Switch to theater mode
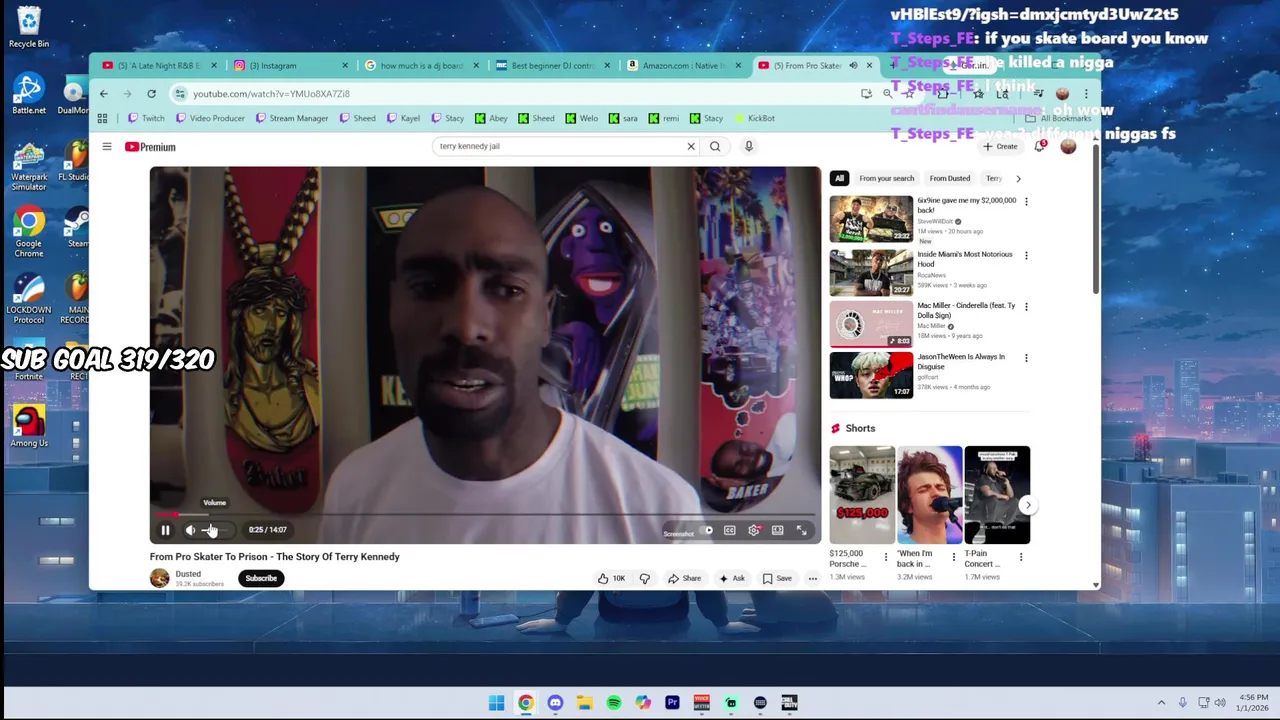The width and height of the screenshot is (1280, 720). 777,530
